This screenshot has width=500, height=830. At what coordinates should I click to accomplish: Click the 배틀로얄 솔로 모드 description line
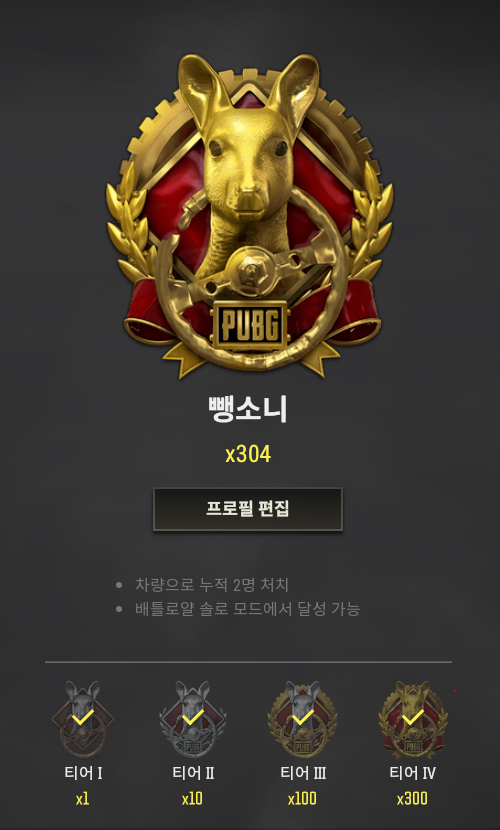coord(247,609)
